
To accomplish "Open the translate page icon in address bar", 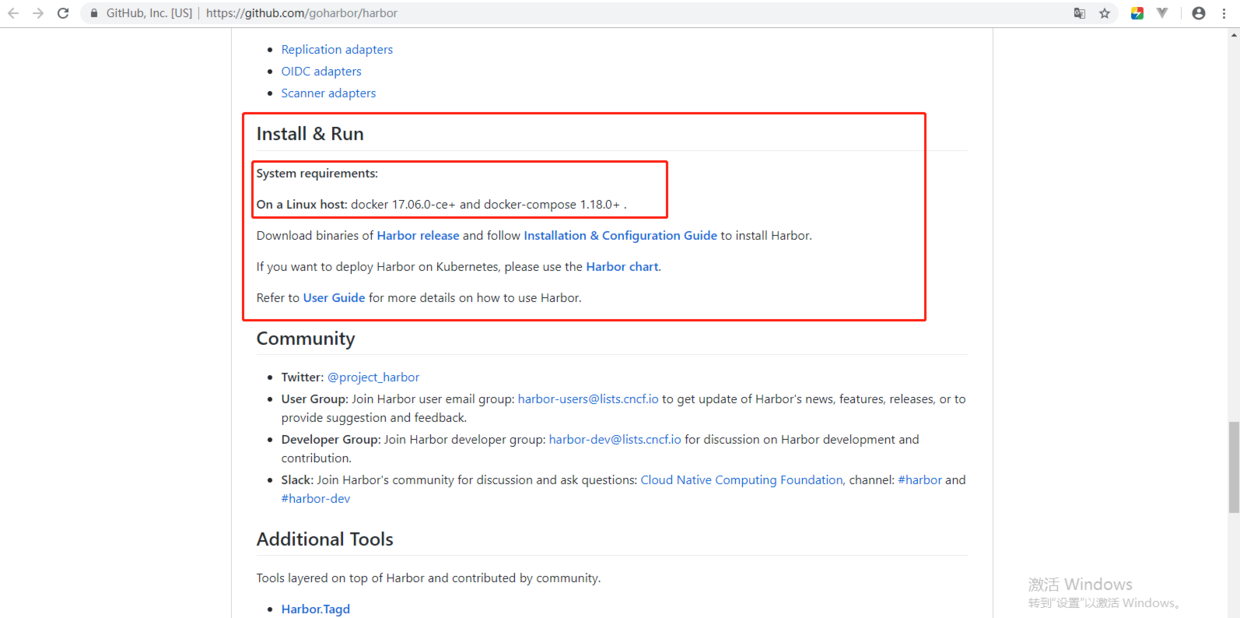I will [x=1079, y=13].
